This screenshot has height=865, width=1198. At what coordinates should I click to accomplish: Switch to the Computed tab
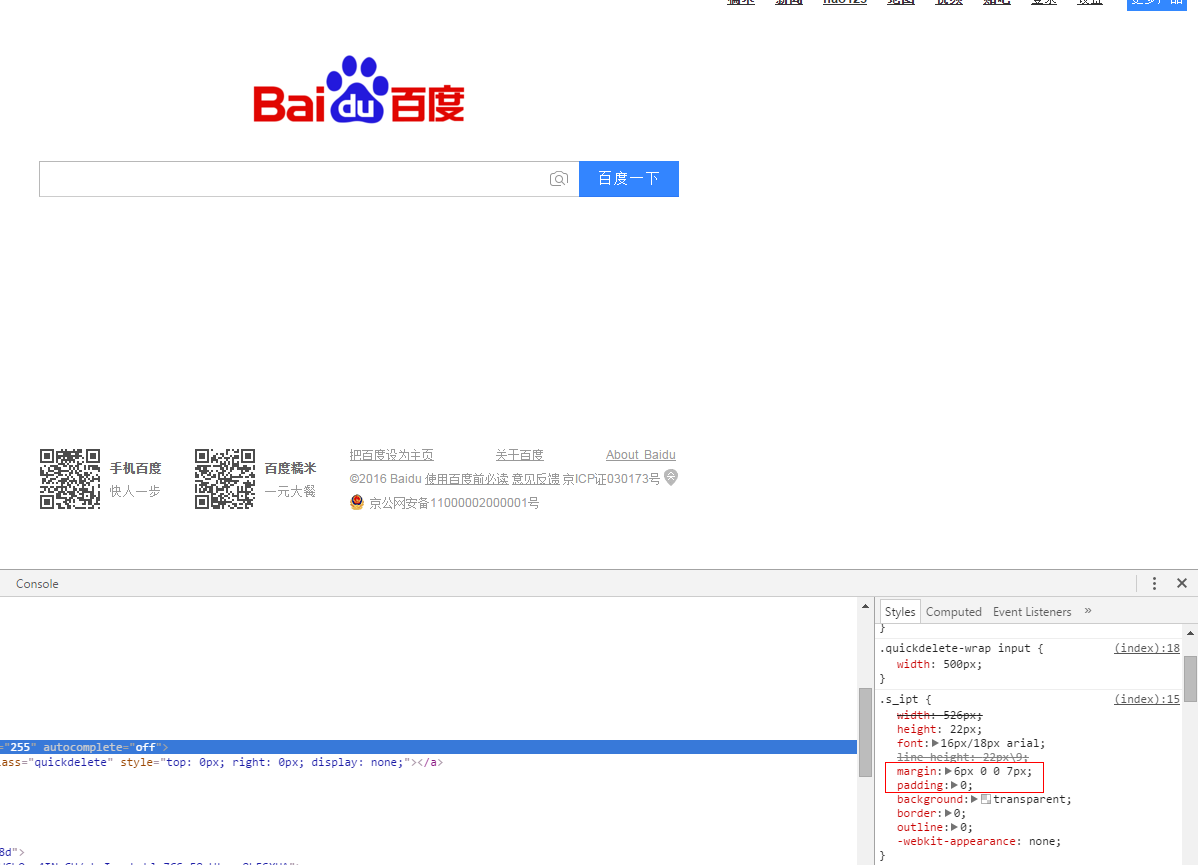click(954, 612)
